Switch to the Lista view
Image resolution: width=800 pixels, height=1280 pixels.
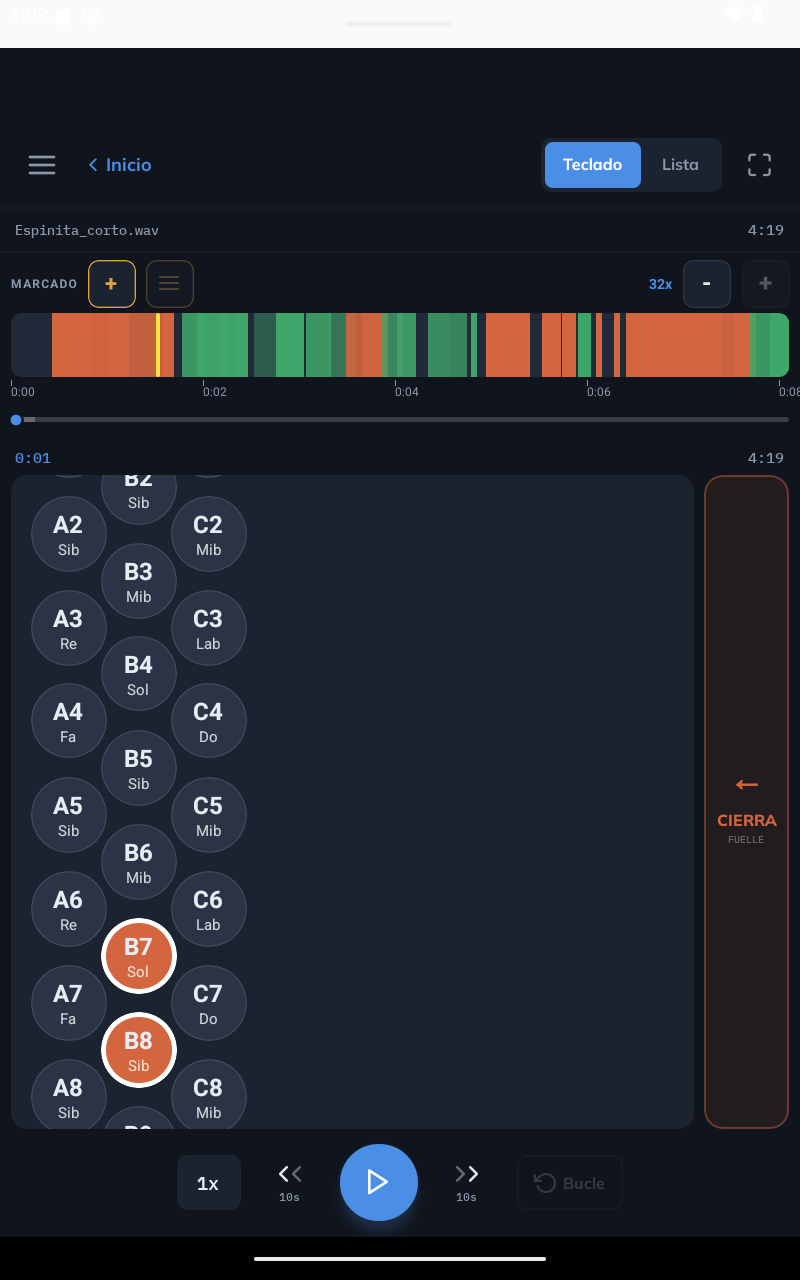(x=680, y=165)
